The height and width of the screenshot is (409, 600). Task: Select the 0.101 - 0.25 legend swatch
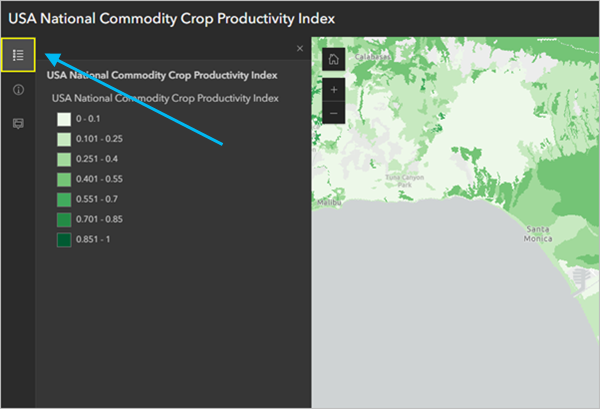(63, 139)
